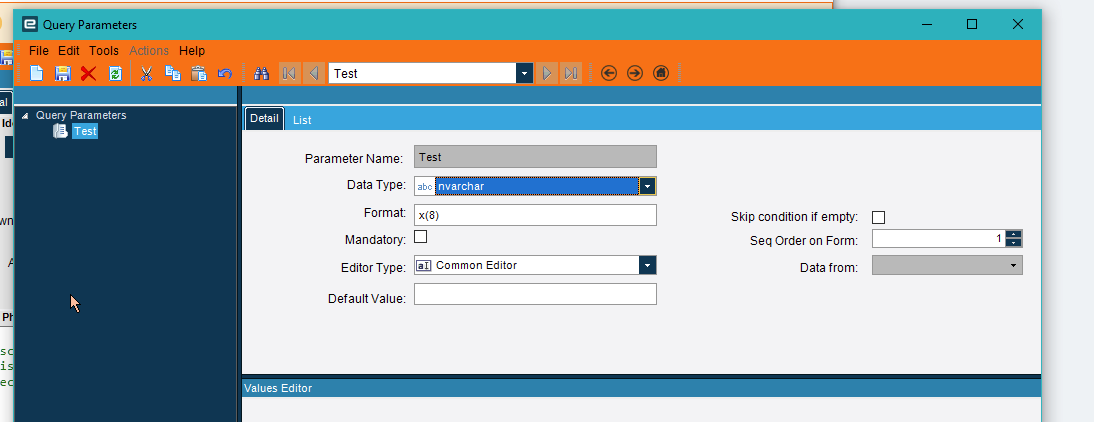
Task: Open the record selector dropdown showing Test
Action: [525, 73]
